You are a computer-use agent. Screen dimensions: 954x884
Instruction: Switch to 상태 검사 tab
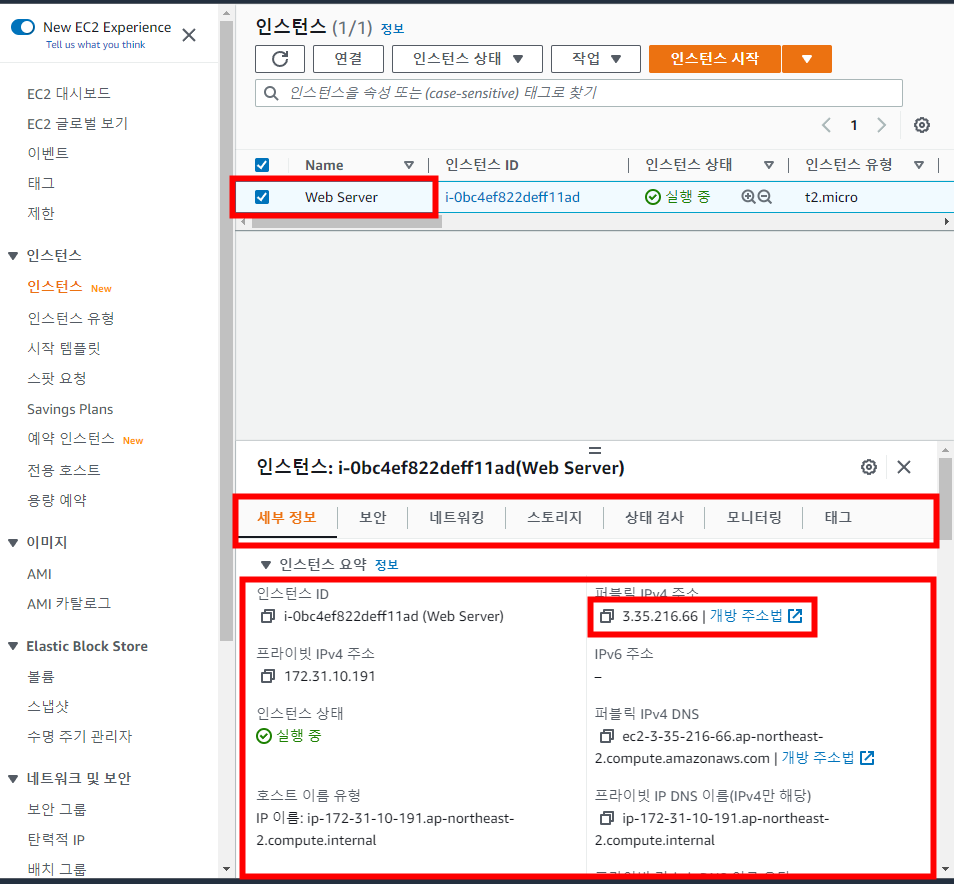654,518
